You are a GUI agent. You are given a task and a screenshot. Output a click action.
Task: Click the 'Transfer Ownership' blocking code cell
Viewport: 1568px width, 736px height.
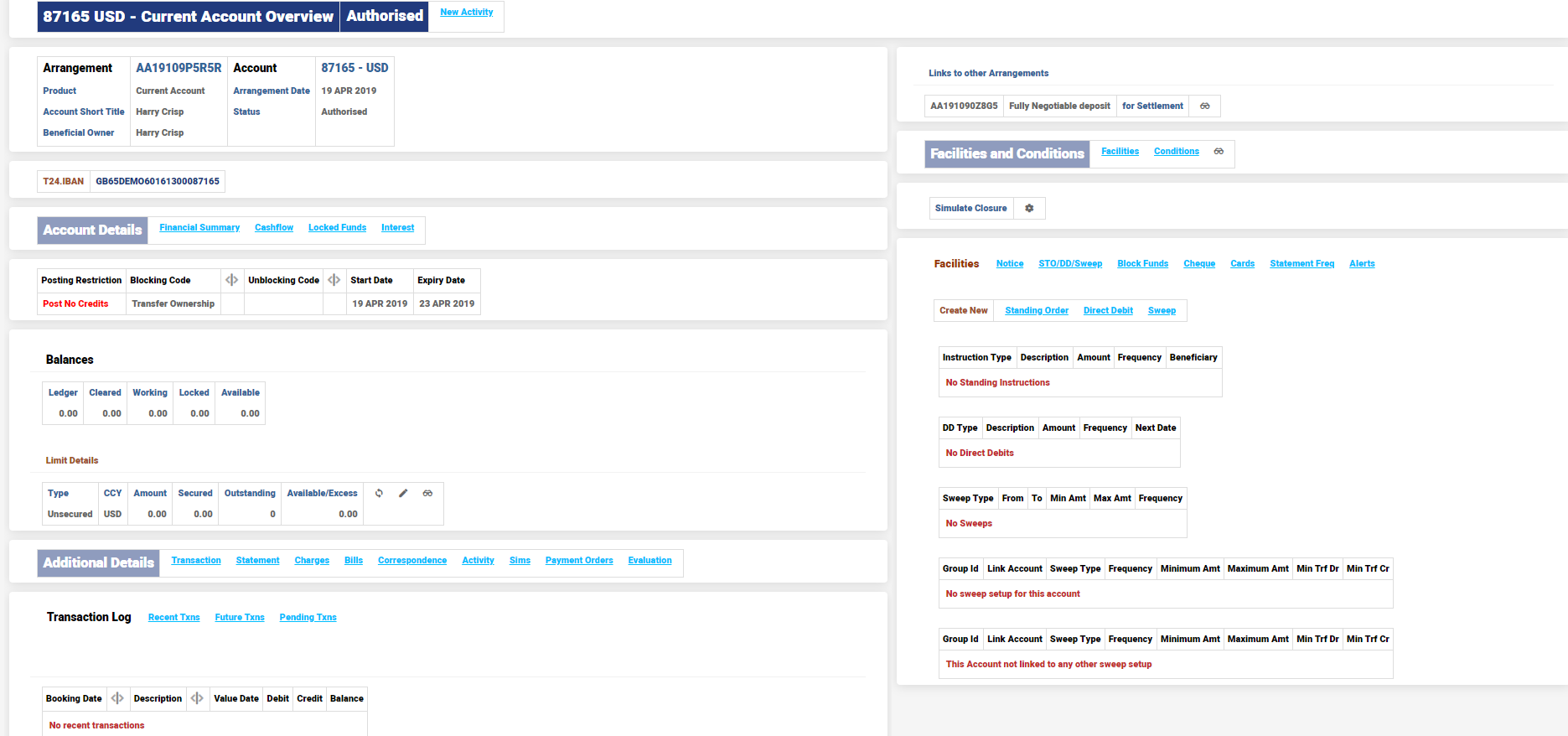tap(173, 304)
